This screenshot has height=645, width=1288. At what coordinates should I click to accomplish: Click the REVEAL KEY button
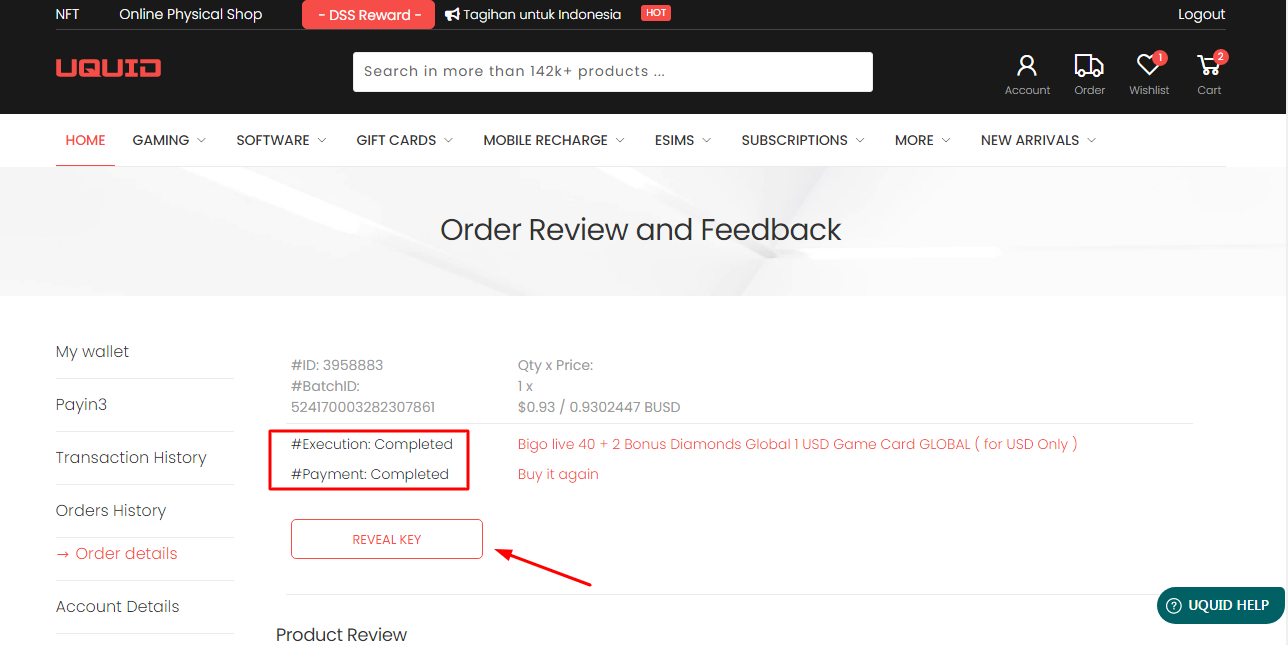387,539
